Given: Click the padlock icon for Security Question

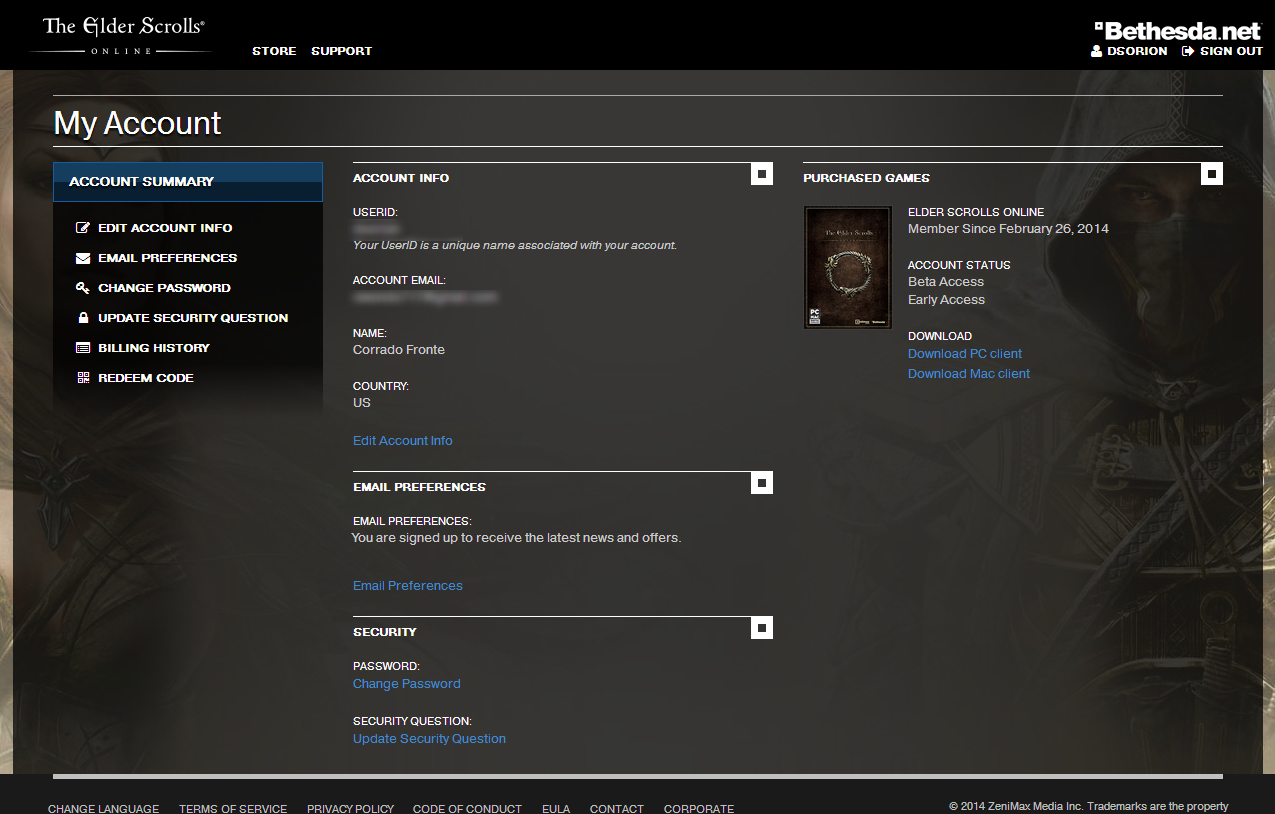Looking at the screenshot, I should 83,318.
